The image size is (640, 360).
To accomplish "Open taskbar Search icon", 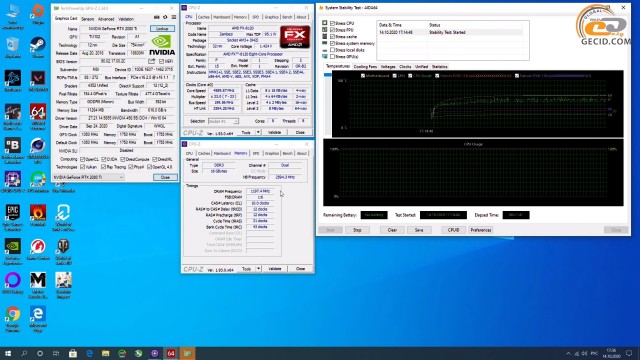I will [x=24, y=353].
